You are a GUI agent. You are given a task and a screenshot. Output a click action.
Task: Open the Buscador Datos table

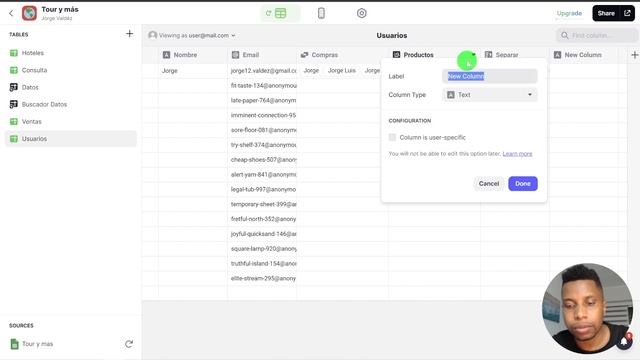tap(71, 104)
